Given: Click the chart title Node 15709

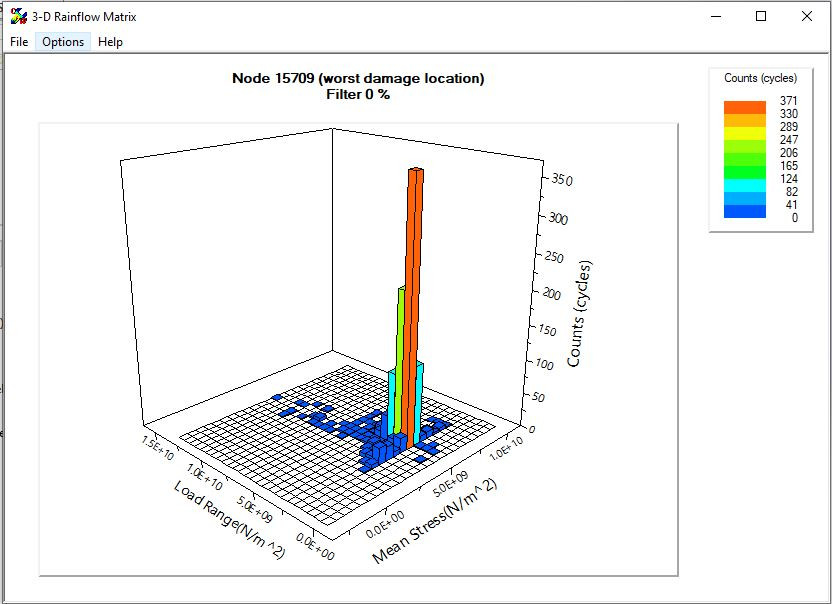Looking at the screenshot, I should [358, 79].
